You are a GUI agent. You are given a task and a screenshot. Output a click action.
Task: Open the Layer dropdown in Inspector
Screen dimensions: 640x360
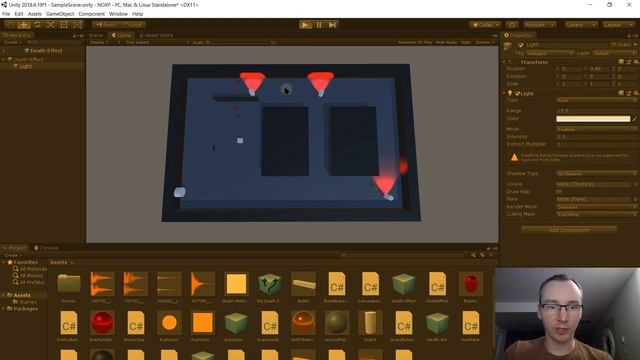coord(614,53)
